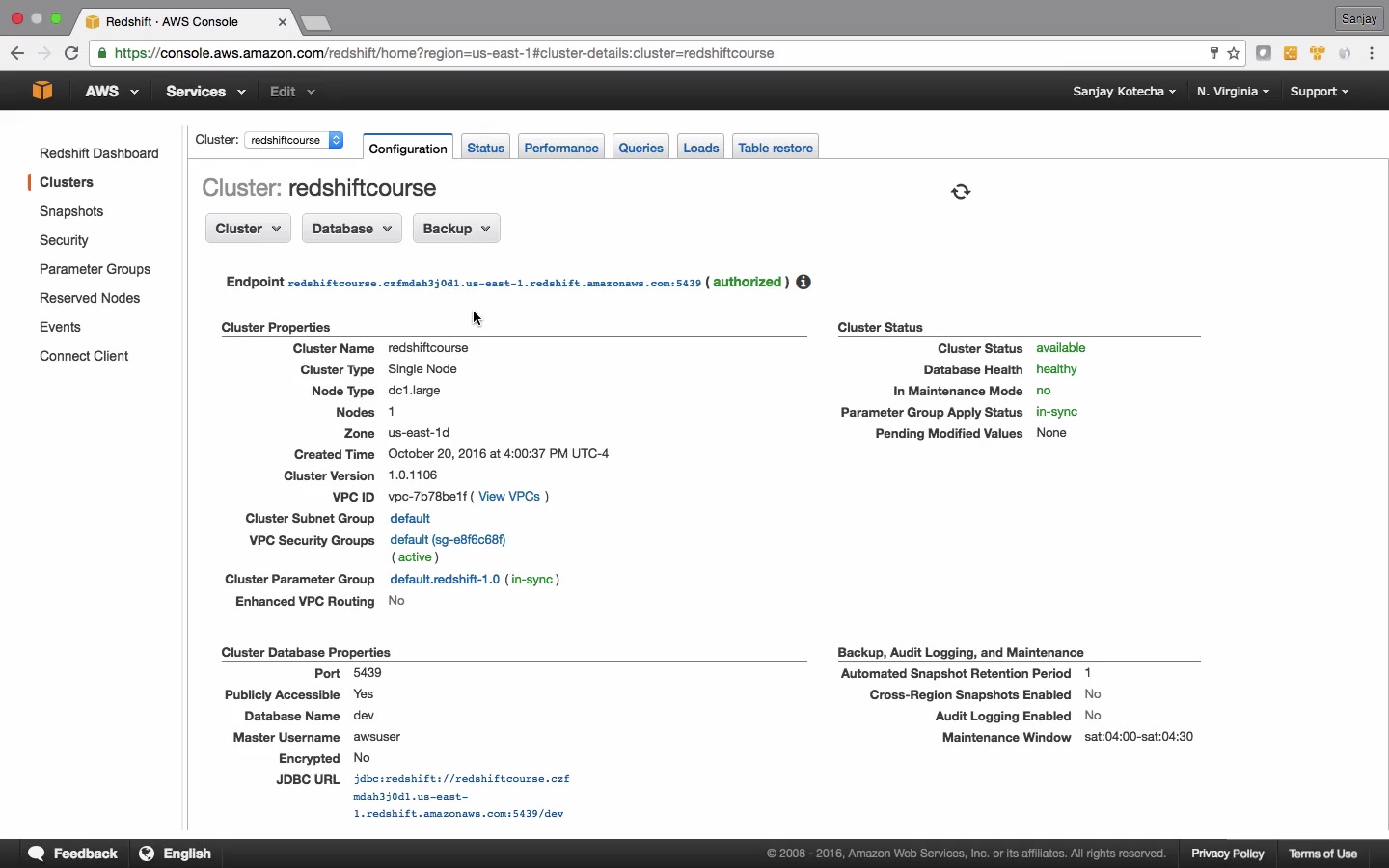This screenshot has width=1389, height=868.
Task: Click the 'awsuser' Master Username value
Action: point(377,737)
